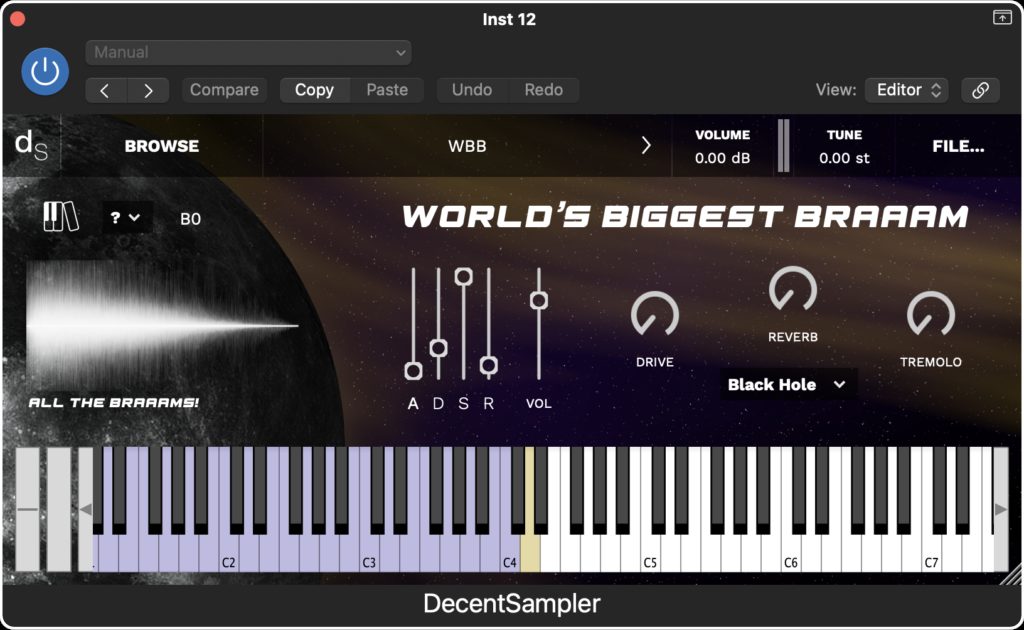Toggle the link chain icon button
Viewport: 1024px width, 630px height.
tap(980, 90)
